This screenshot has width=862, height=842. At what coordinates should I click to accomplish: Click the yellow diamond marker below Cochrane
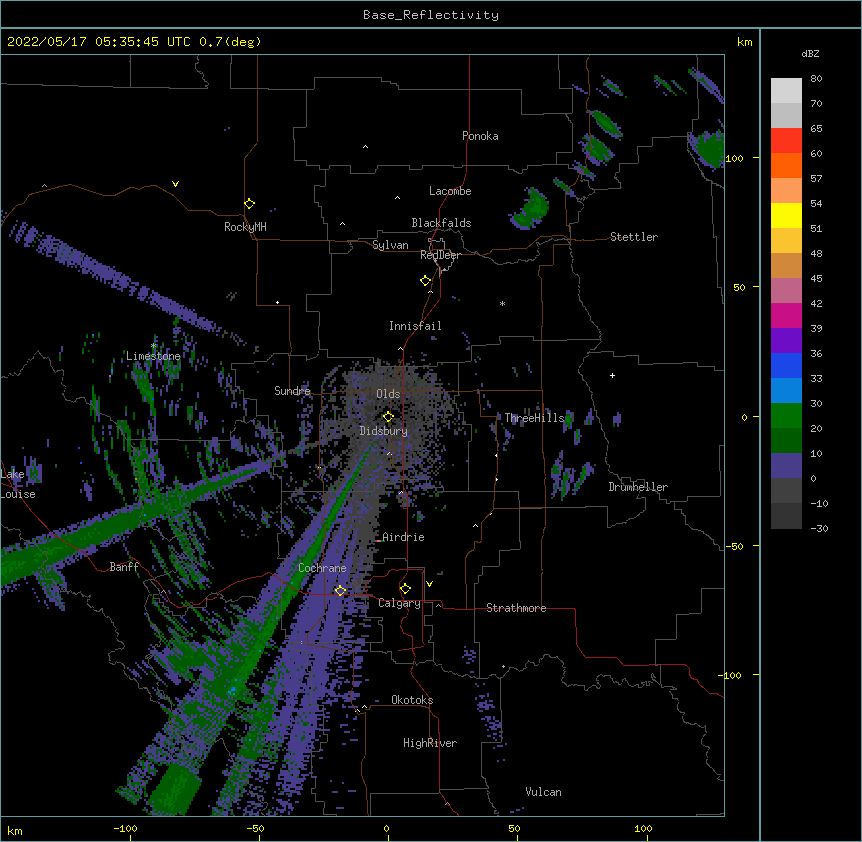(340, 591)
